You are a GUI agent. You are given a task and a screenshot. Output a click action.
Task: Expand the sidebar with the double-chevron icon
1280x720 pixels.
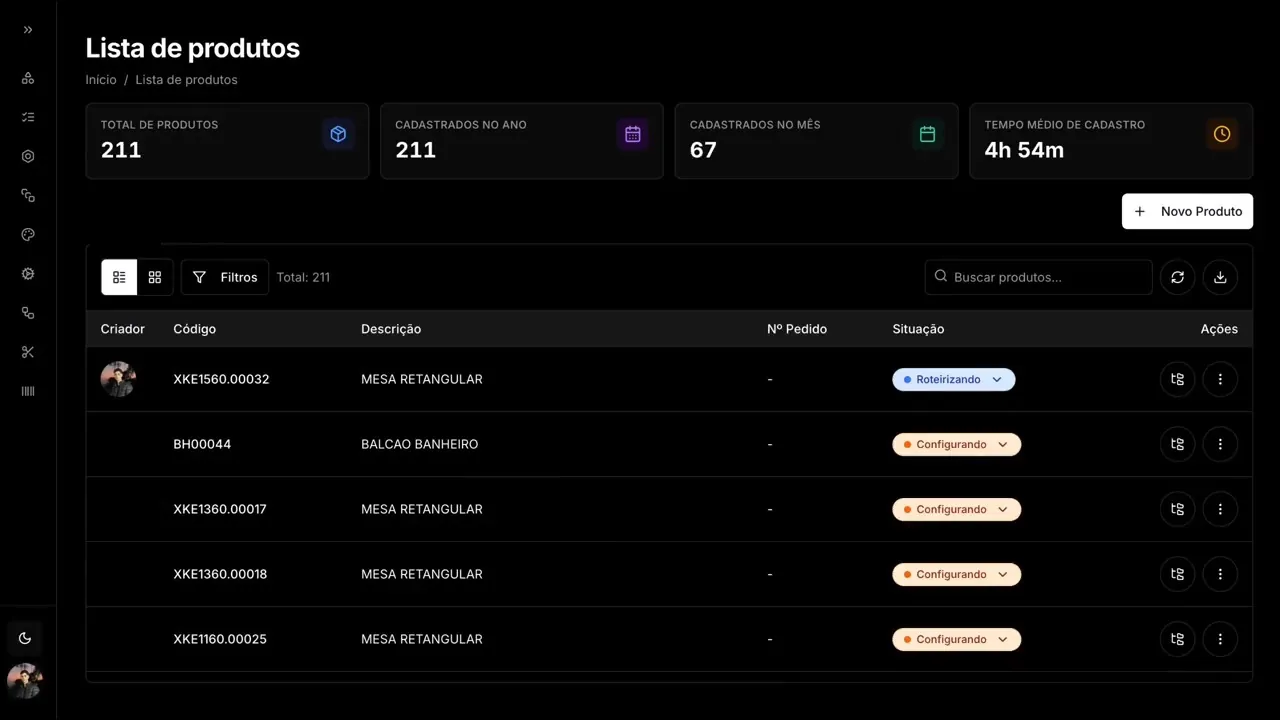pos(28,30)
